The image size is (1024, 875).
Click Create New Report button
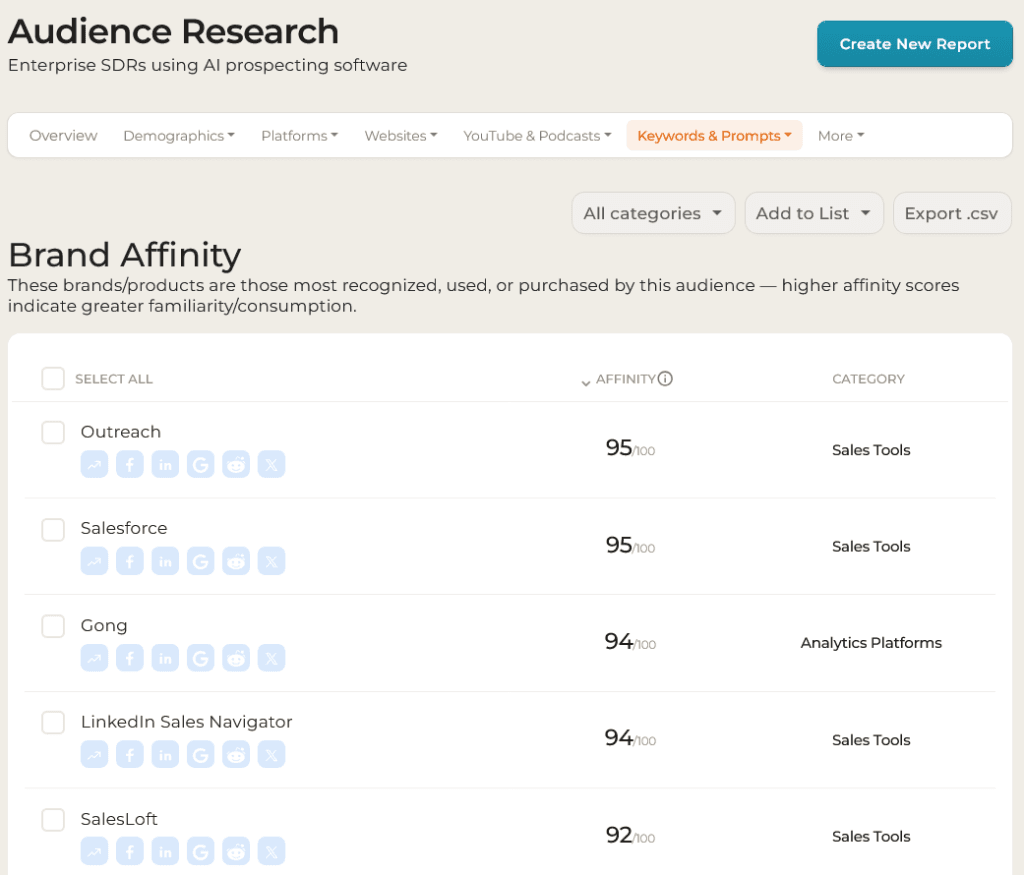914,44
